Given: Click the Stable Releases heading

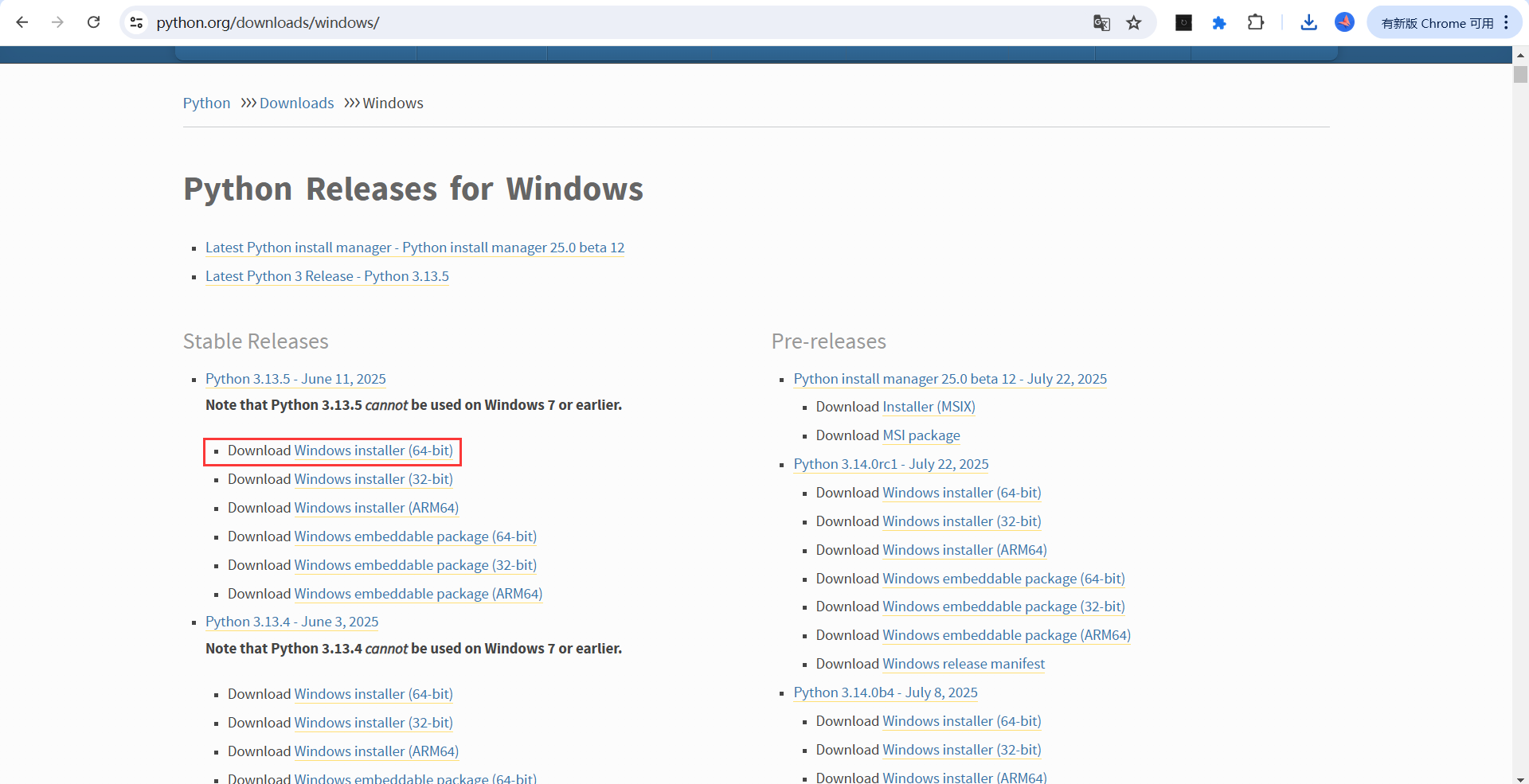Looking at the screenshot, I should [256, 341].
